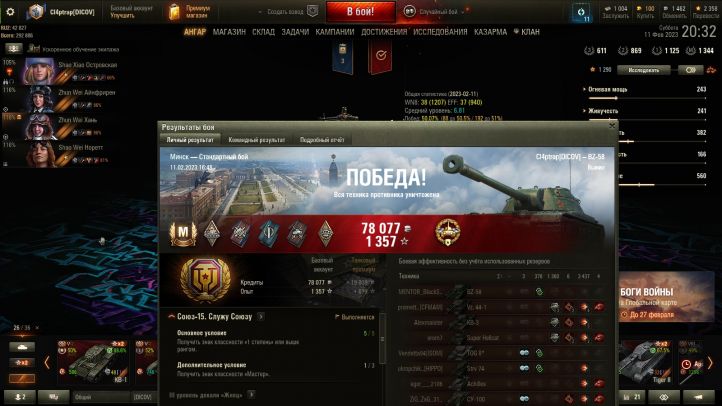Toggle the favorites filter below x2 filter
Viewport: 722px width, 406px height.
pos(22,379)
